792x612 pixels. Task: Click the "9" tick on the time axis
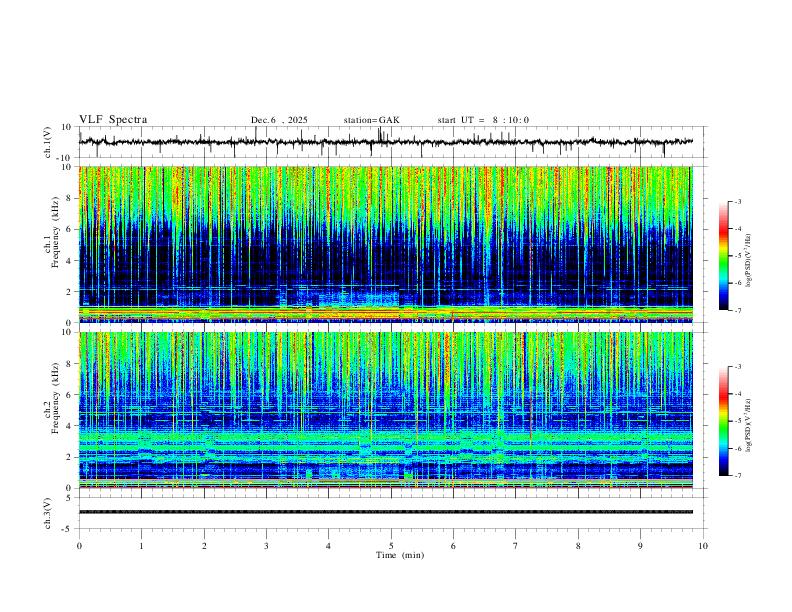(640, 546)
